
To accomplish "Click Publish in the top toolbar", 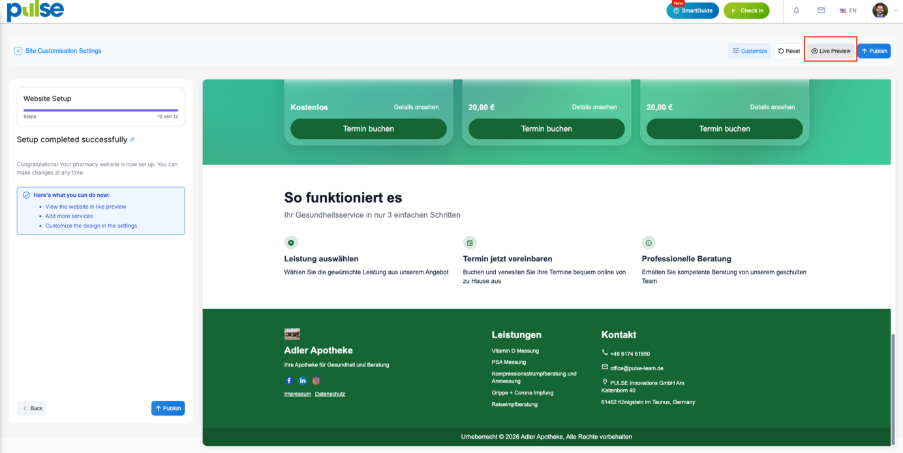I will [874, 51].
